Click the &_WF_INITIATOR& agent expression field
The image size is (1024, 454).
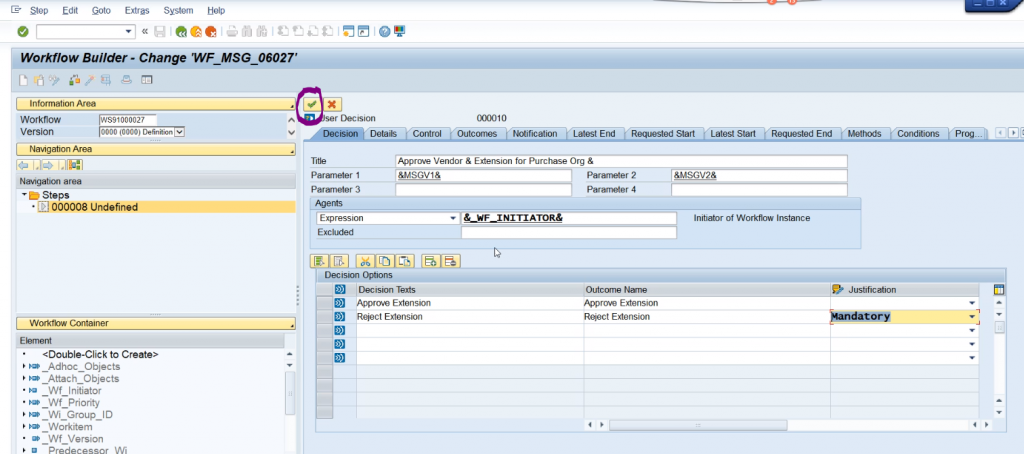click(x=569, y=218)
